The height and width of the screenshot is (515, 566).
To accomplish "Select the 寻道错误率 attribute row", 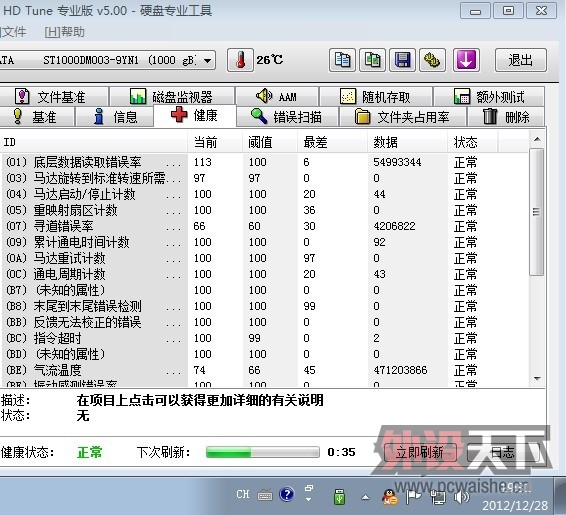I will [267, 226].
